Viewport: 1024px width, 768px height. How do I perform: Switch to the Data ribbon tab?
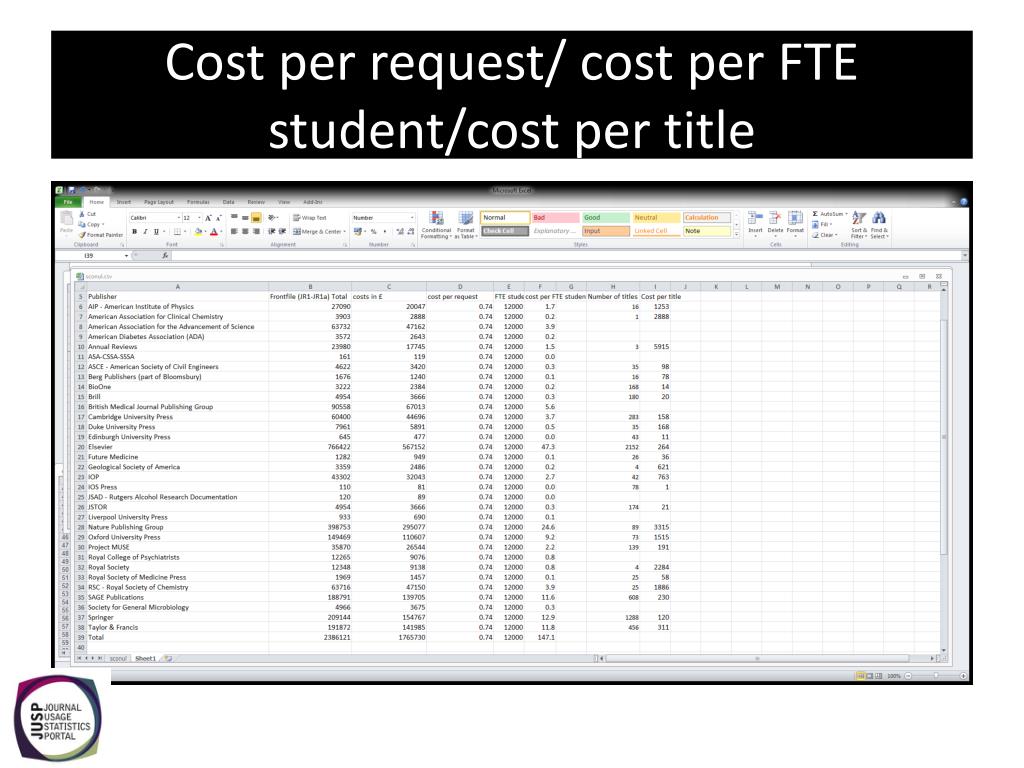point(229,202)
